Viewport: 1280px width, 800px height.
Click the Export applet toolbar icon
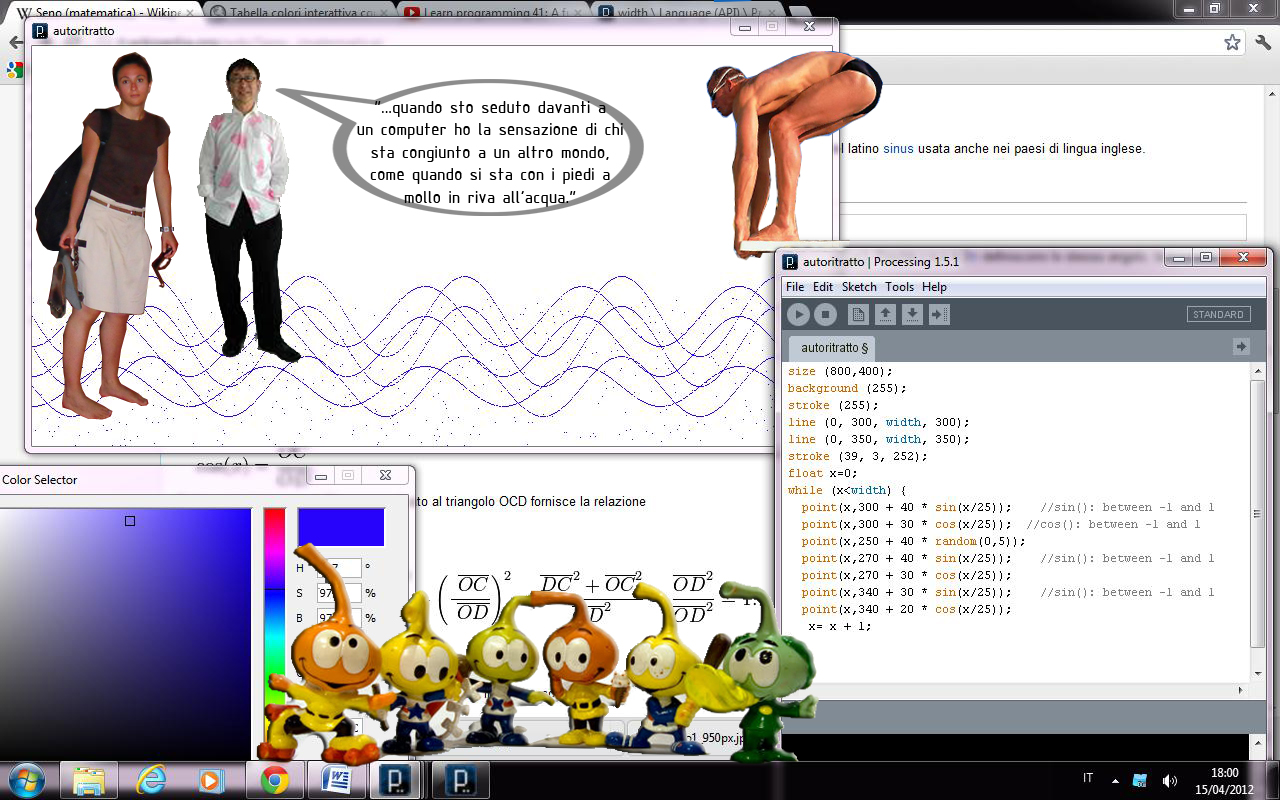[939, 315]
